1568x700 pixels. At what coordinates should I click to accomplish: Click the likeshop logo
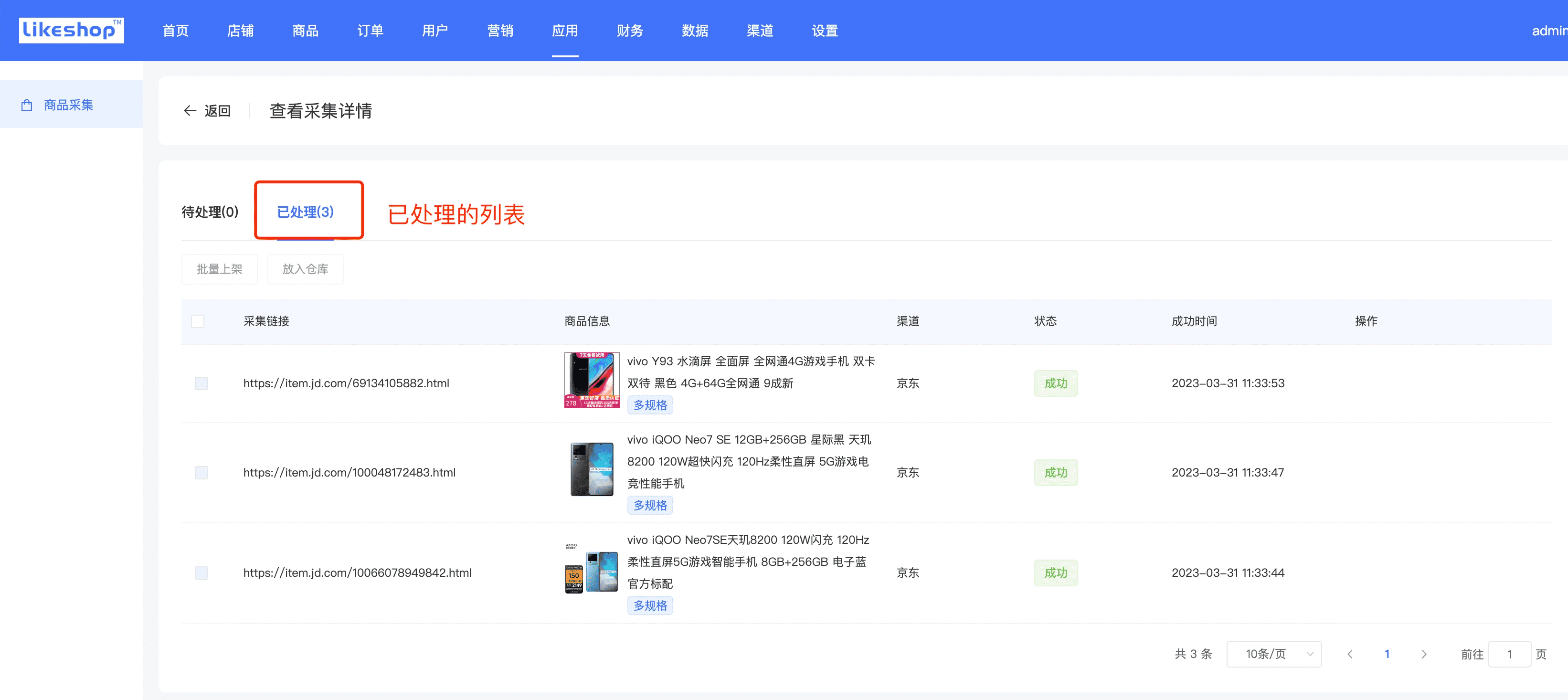coord(71,31)
